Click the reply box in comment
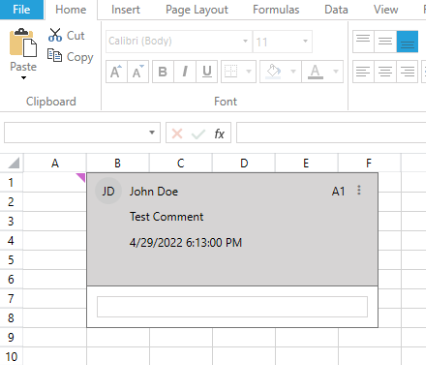Image resolution: width=426 pixels, height=365 pixels. click(x=232, y=307)
